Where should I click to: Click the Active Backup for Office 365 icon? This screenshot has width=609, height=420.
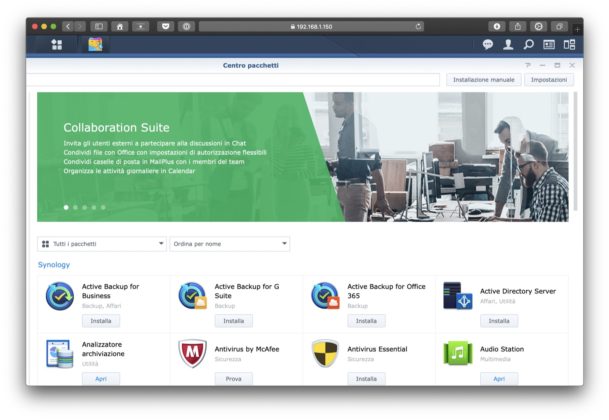[x=325, y=296]
